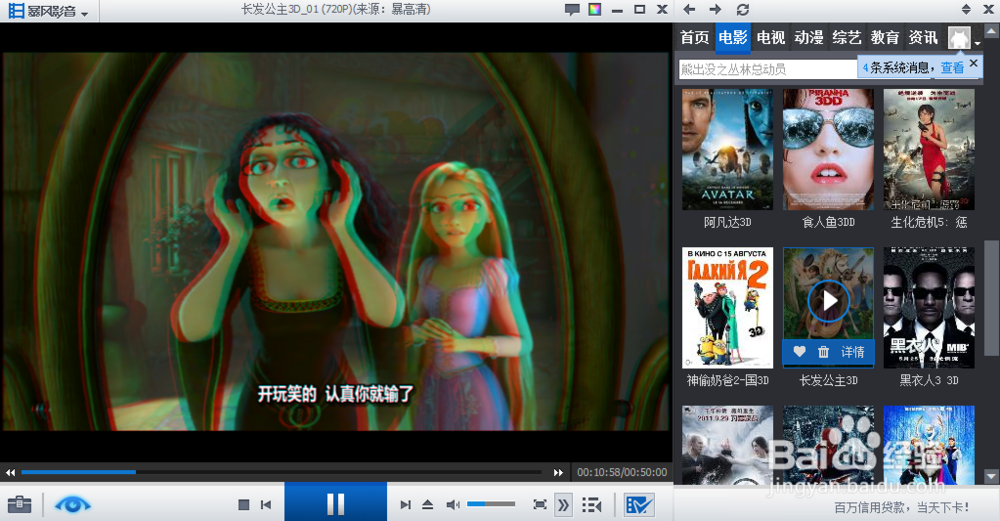Refresh the online content panel
Screen dimensions: 1000x521
(x=743, y=10)
